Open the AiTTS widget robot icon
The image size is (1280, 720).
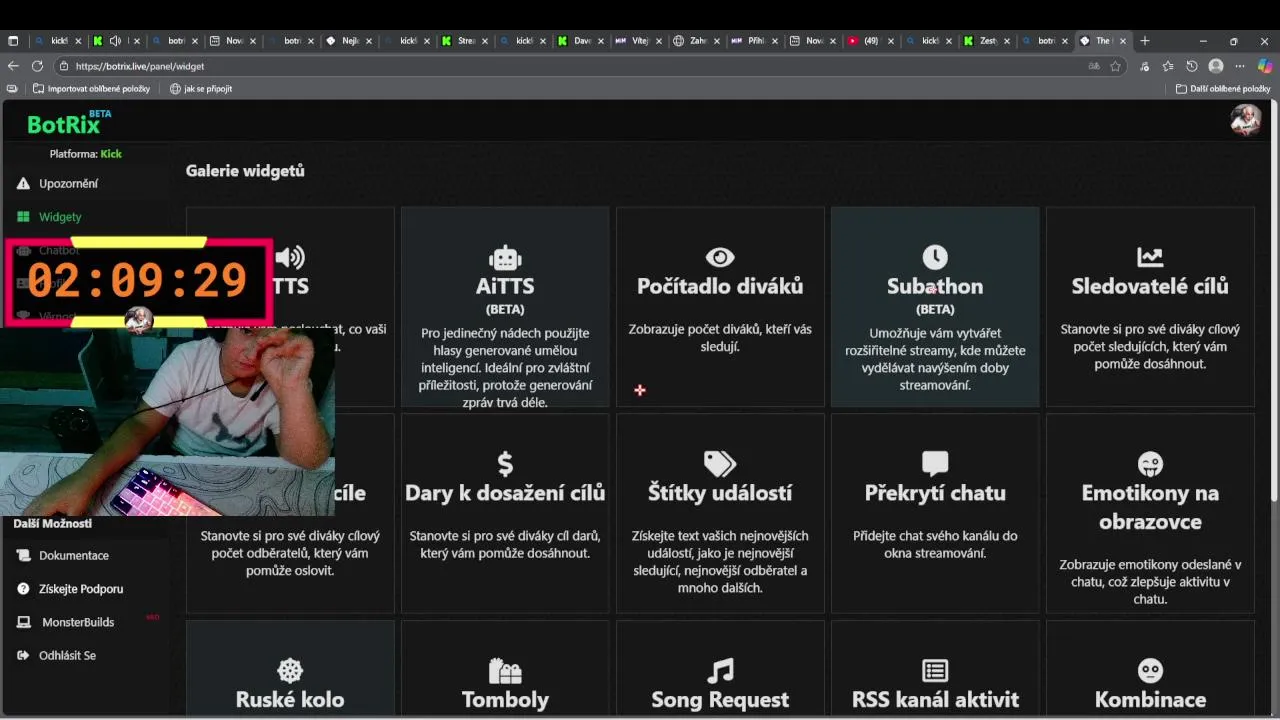pyautogui.click(x=505, y=257)
